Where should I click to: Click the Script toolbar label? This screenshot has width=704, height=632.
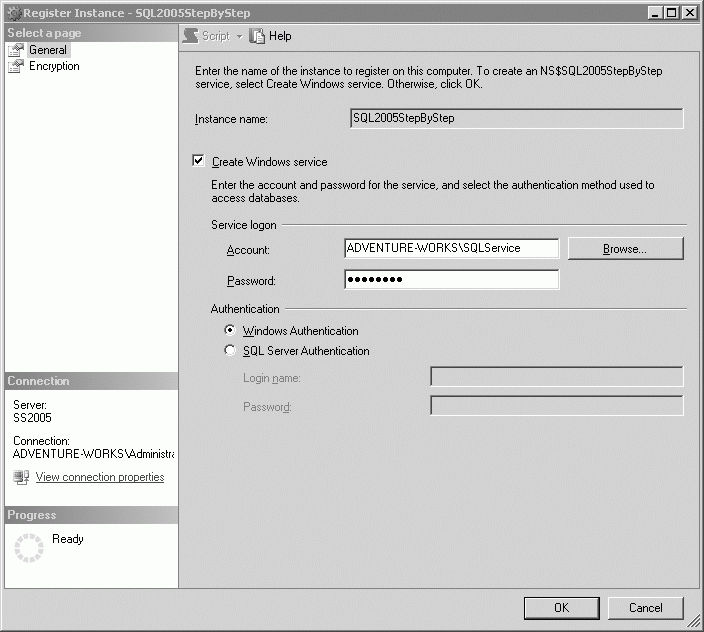[216, 36]
